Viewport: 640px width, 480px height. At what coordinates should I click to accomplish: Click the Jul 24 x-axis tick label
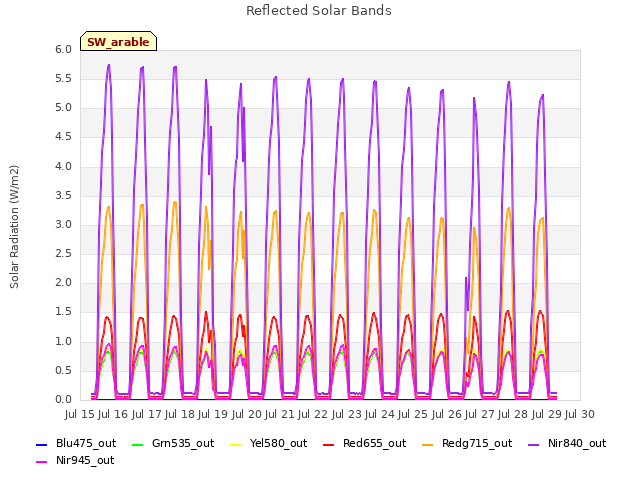(380, 414)
